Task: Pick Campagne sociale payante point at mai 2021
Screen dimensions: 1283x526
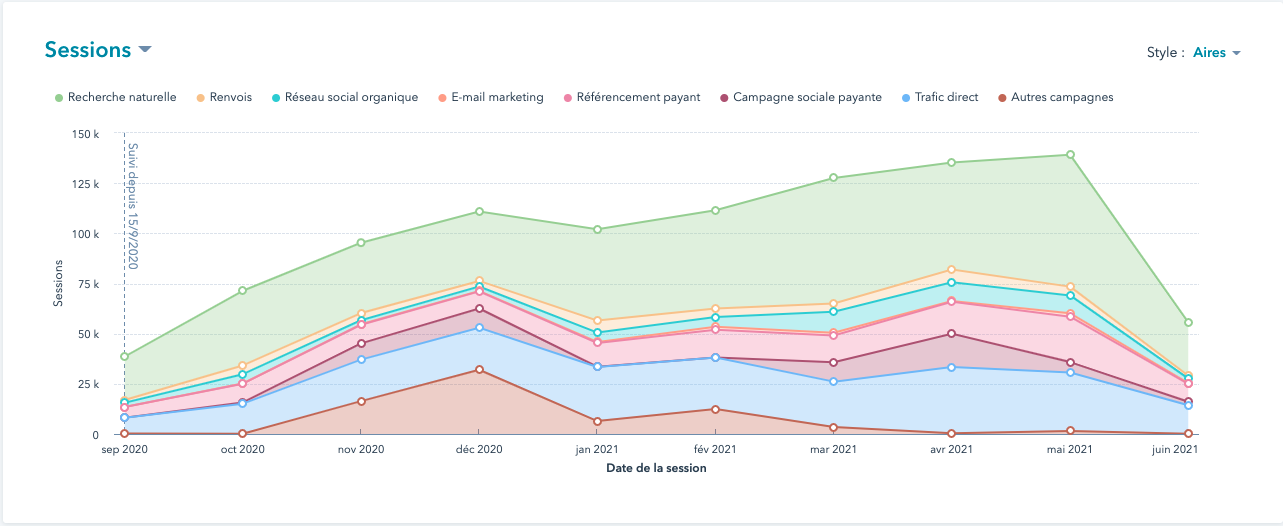Action: [1070, 362]
